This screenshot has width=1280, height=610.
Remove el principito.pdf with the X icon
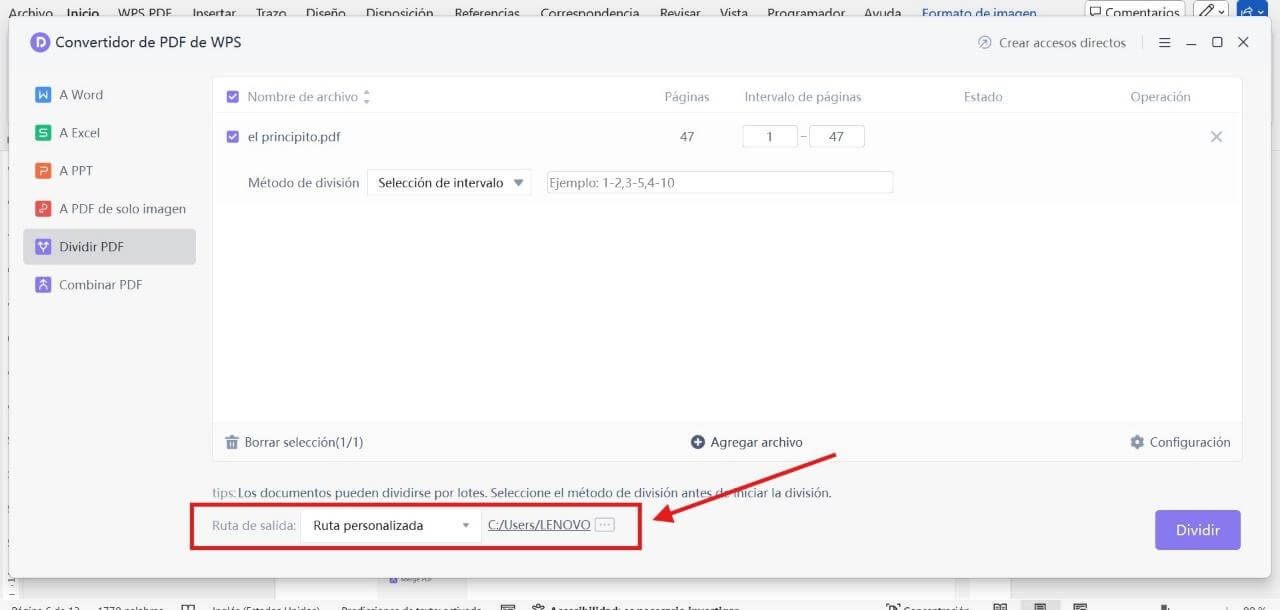point(1216,137)
